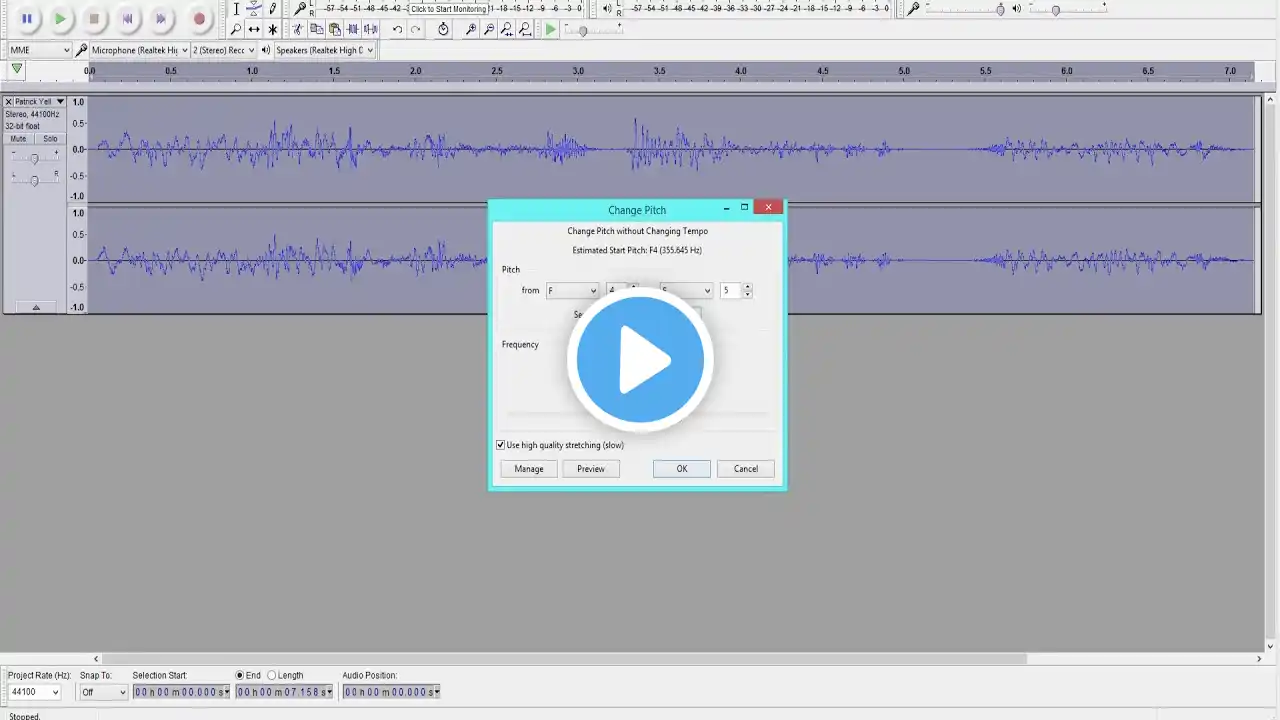Open the MME audio host dropdown
Screen dimensions: 1280x720
[x=39, y=50]
